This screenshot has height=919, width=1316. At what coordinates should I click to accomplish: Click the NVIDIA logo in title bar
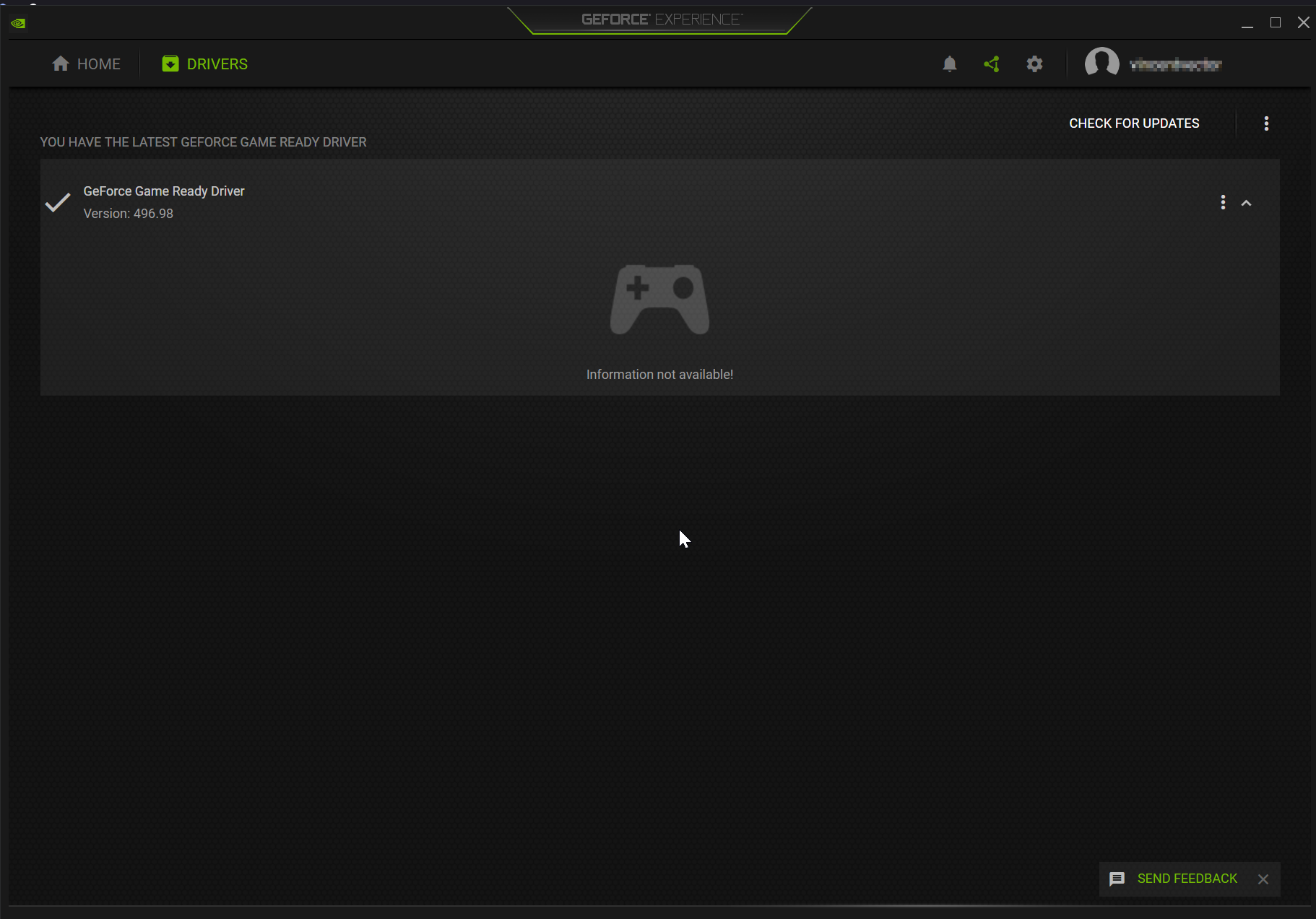pyautogui.click(x=18, y=23)
